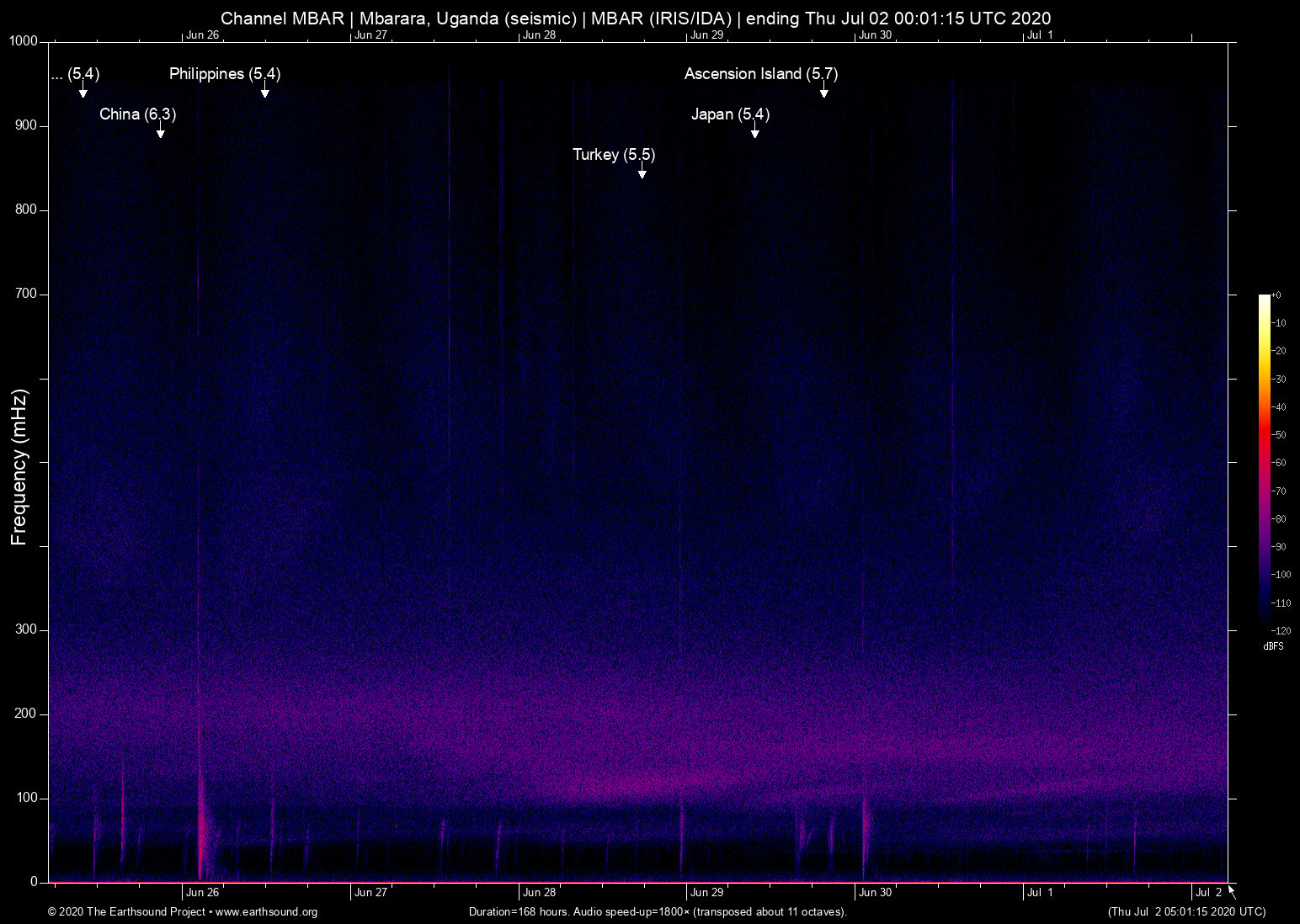The image size is (1300, 924).
Task: Click the dBFS color scale bar
Action: pyautogui.click(x=1264, y=462)
